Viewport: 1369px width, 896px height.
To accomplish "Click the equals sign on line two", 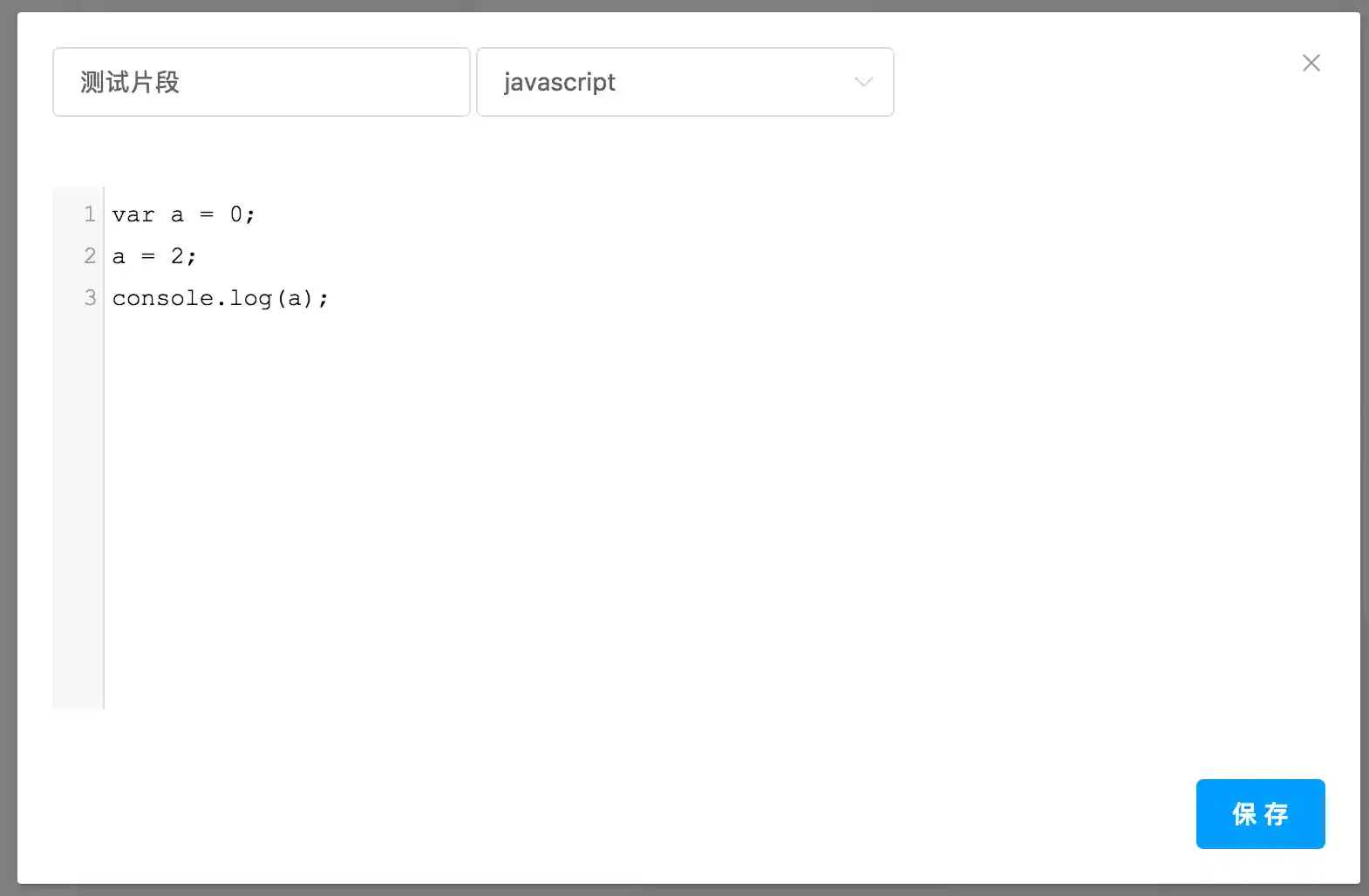I will click(x=148, y=257).
